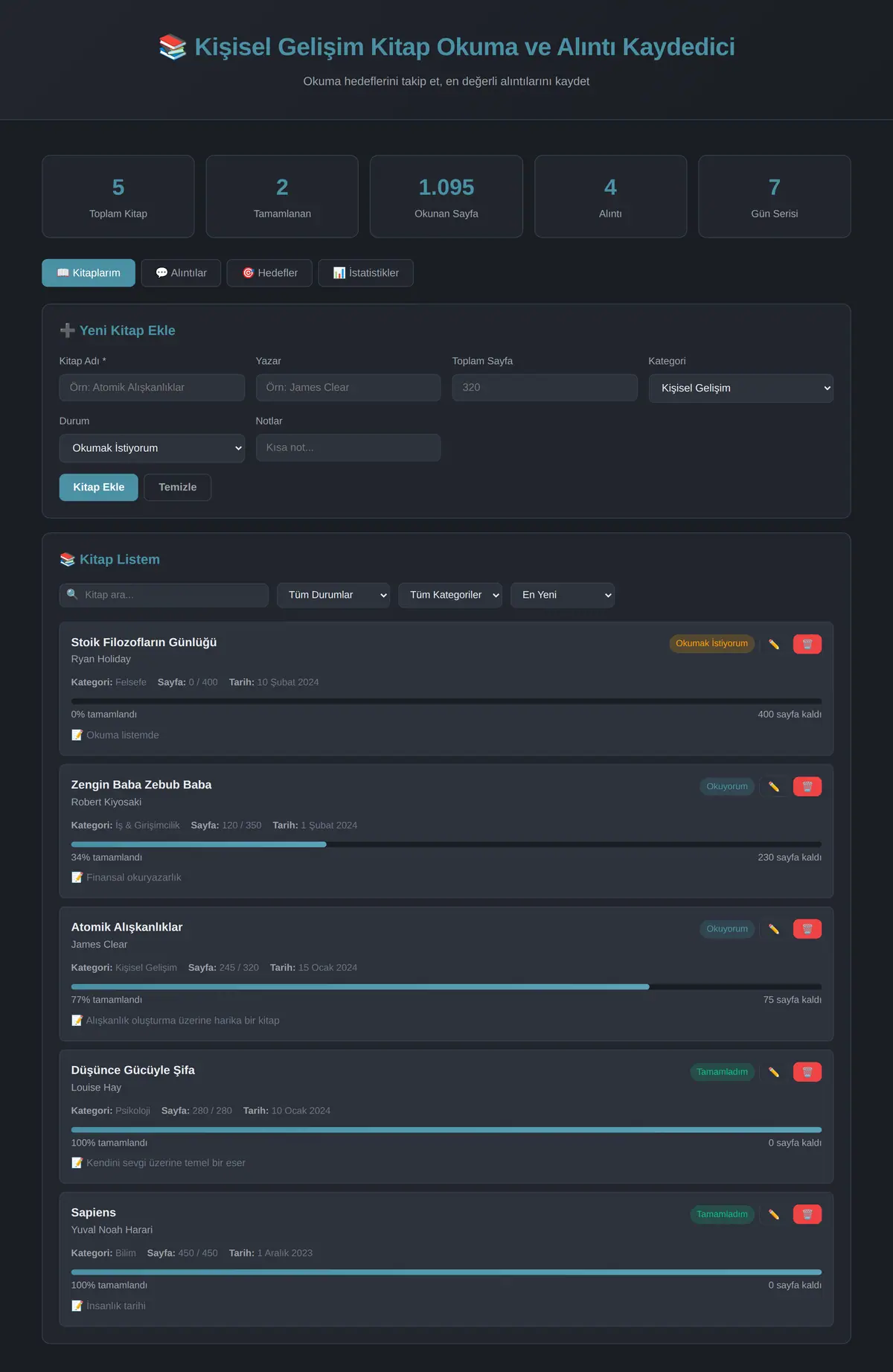Expand the Tüm Kategoriler filter
The image size is (893, 1372).
[450, 595]
